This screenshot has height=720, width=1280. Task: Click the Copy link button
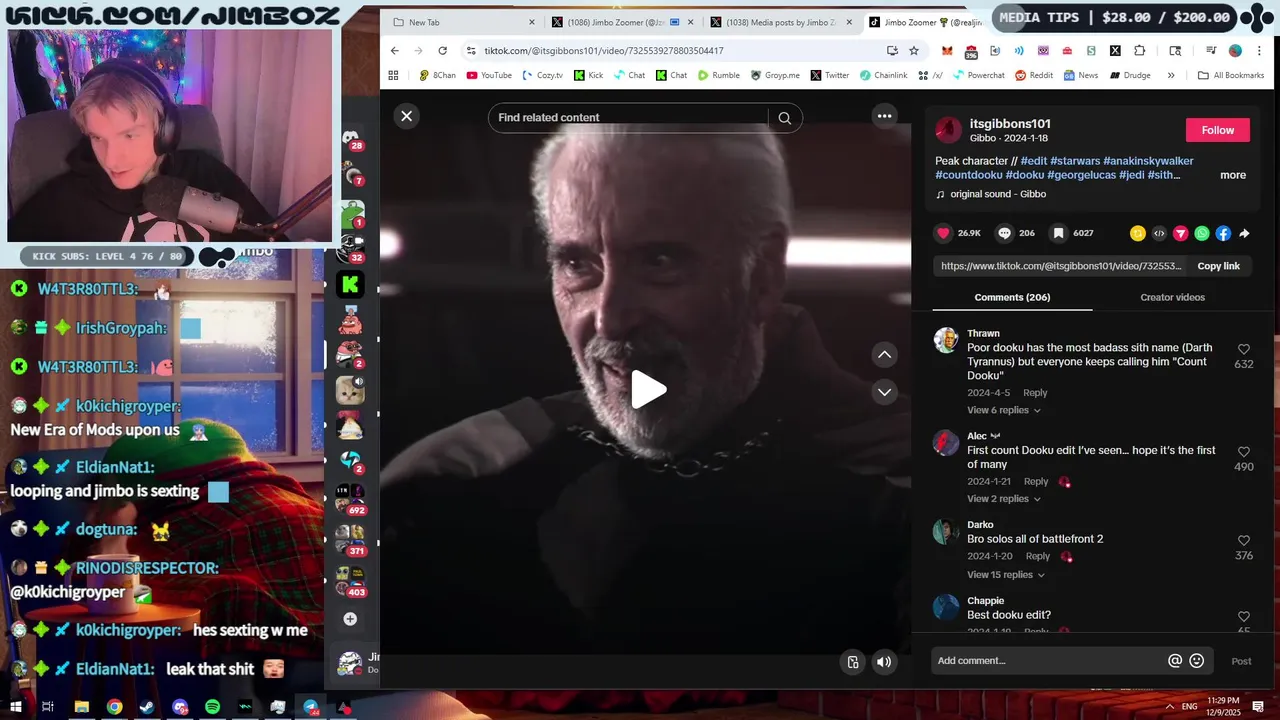1218,266
